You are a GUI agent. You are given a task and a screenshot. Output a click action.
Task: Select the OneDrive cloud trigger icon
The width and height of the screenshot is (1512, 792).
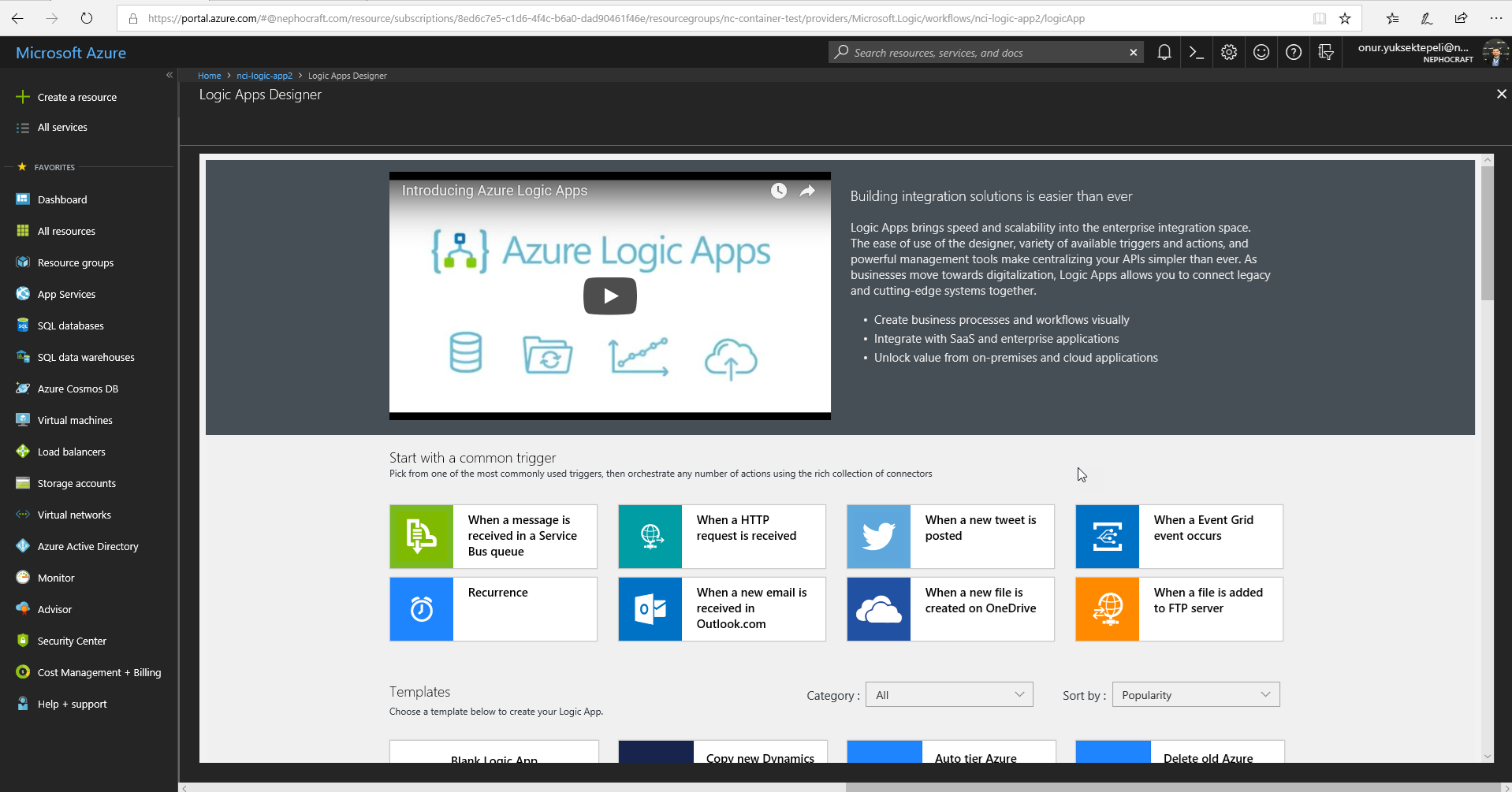879,609
